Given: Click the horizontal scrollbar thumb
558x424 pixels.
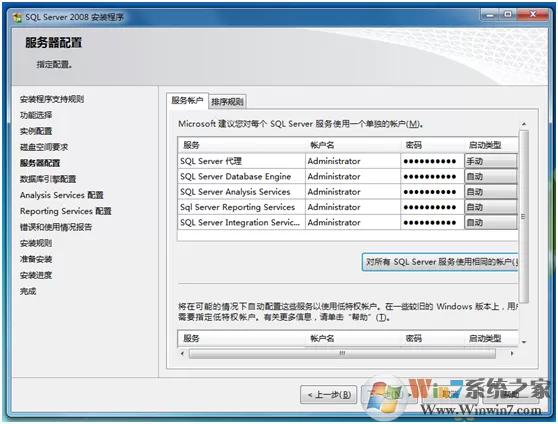Looking at the screenshot, I should coord(342,354).
